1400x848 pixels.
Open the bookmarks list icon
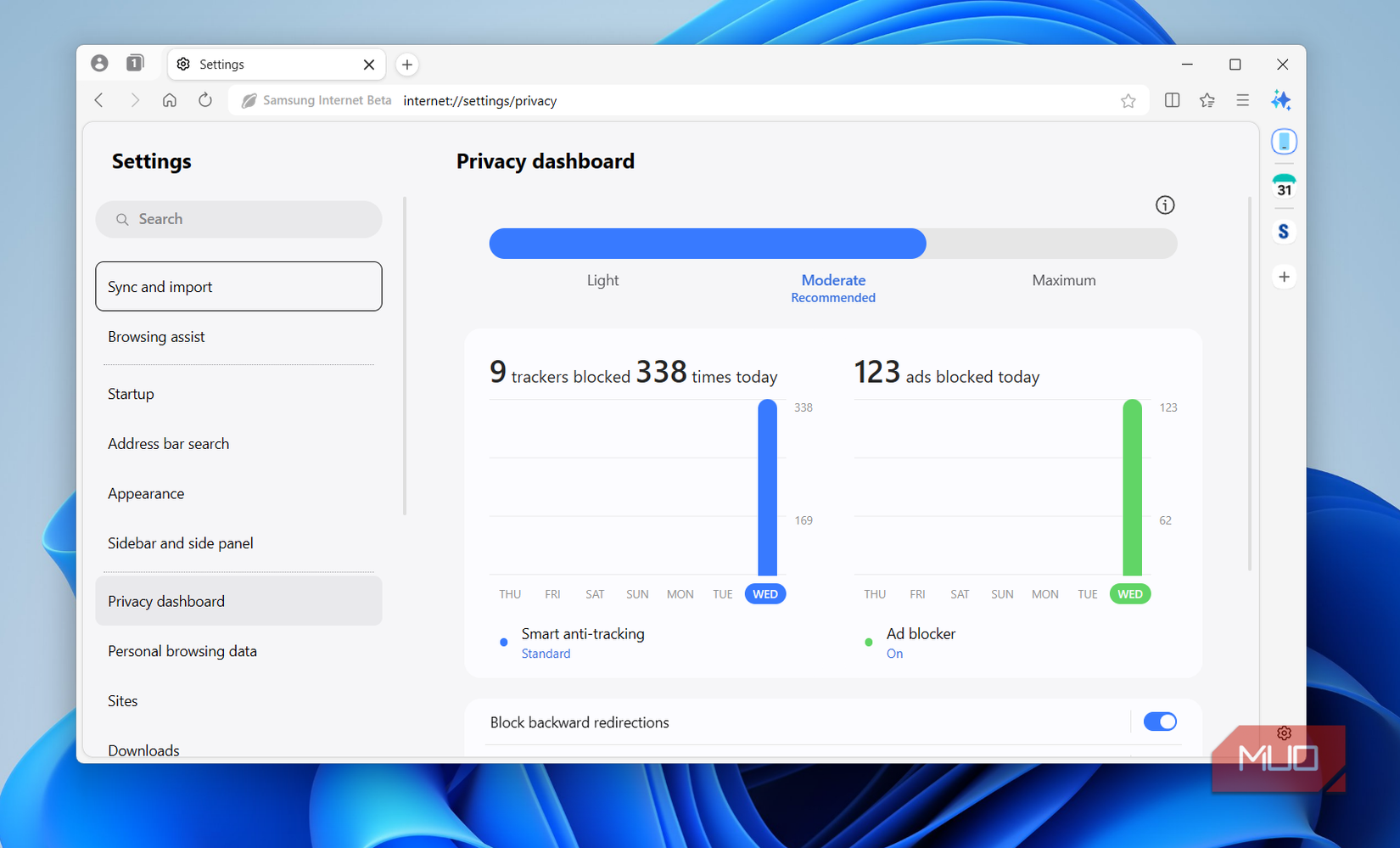pyautogui.click(x=1207, y=100)
